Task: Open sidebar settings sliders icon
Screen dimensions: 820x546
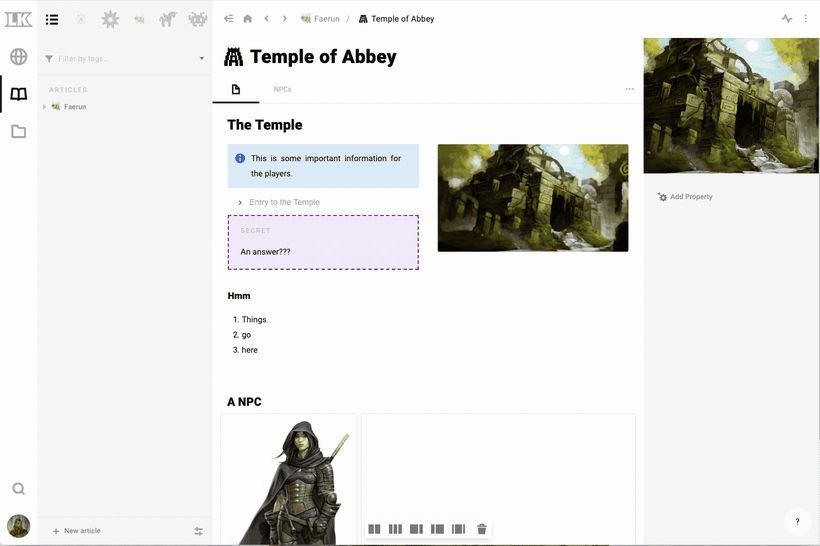Action: [x=199, y=531]
